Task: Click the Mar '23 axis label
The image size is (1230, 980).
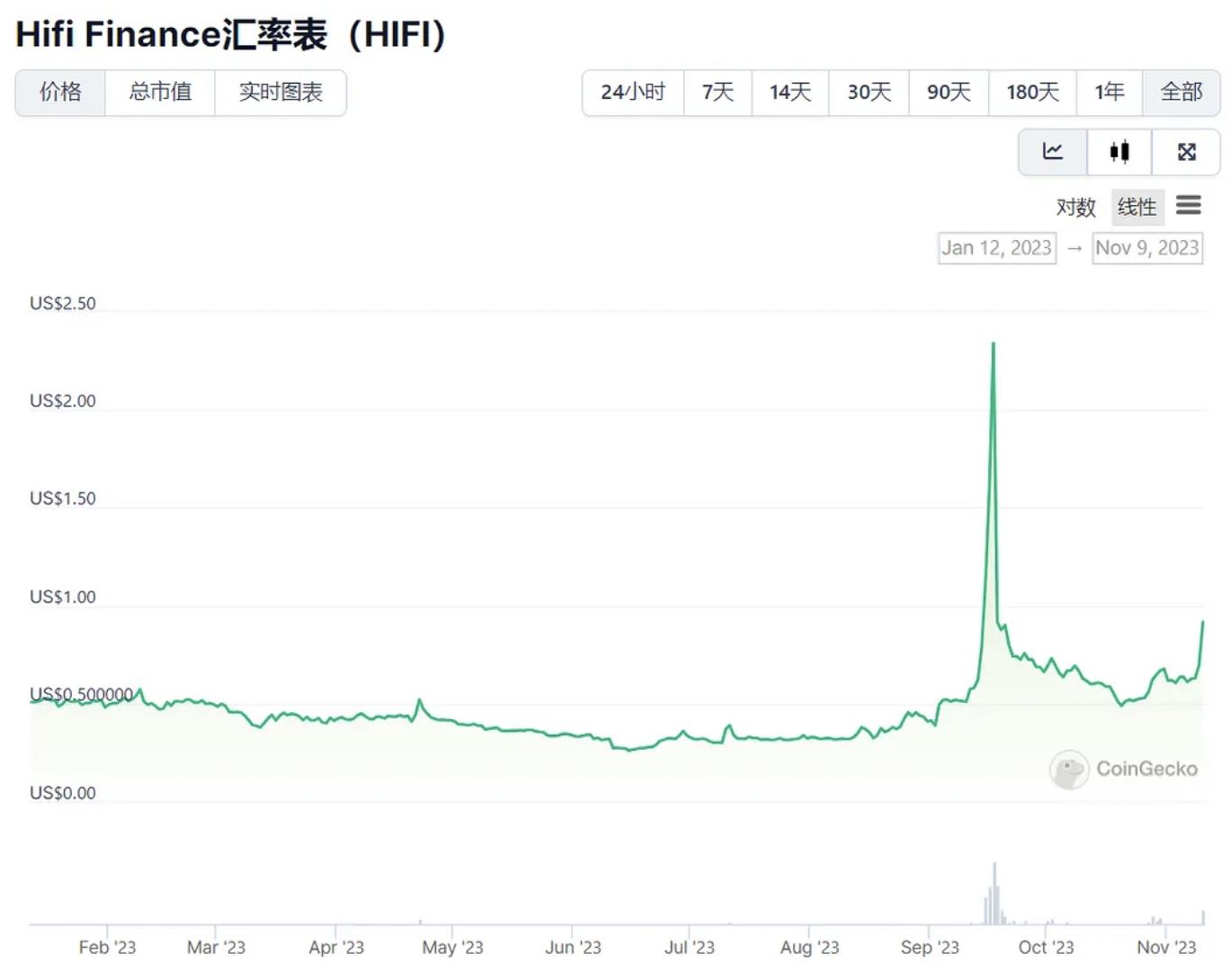Action: click(x=216, y=948)
